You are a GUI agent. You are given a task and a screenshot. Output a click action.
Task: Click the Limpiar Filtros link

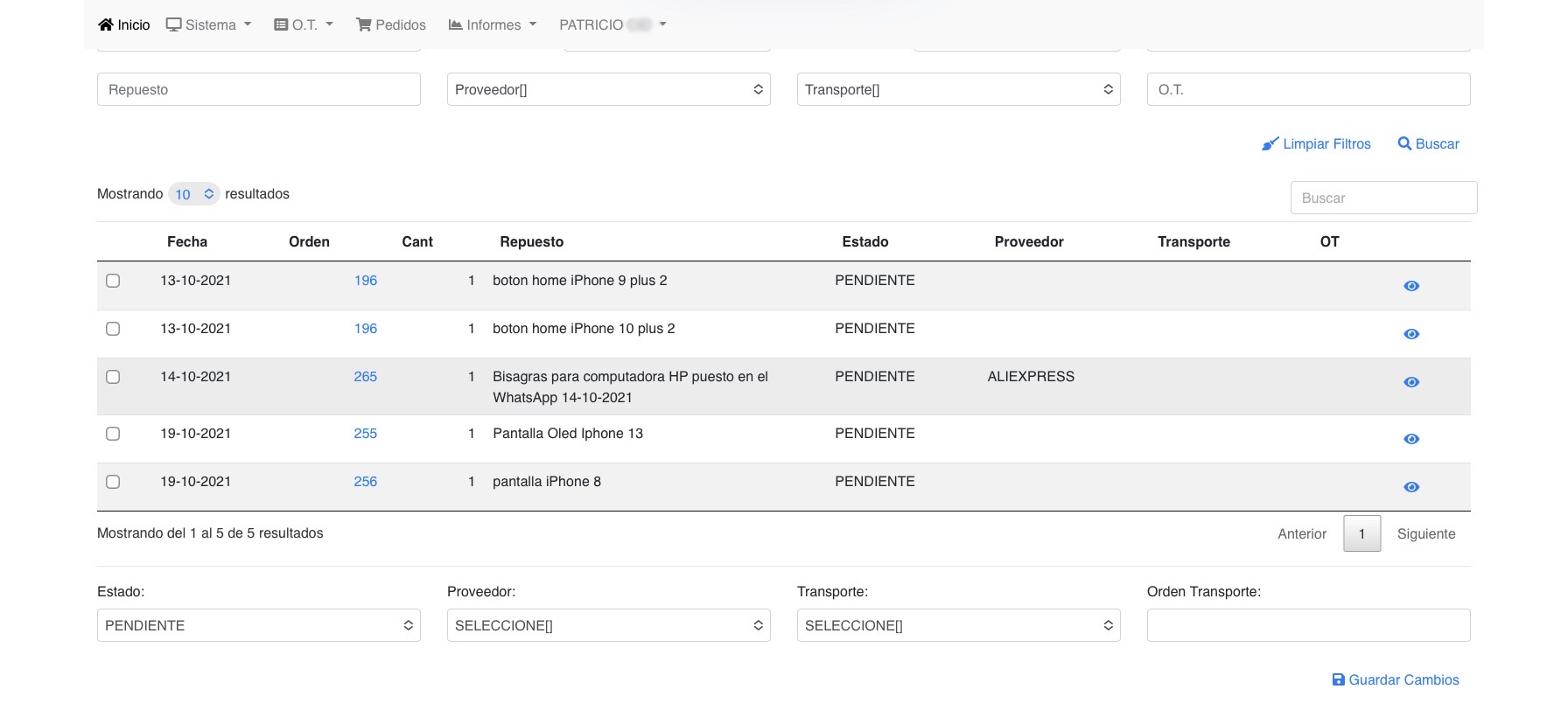(x=1317, y=143)
